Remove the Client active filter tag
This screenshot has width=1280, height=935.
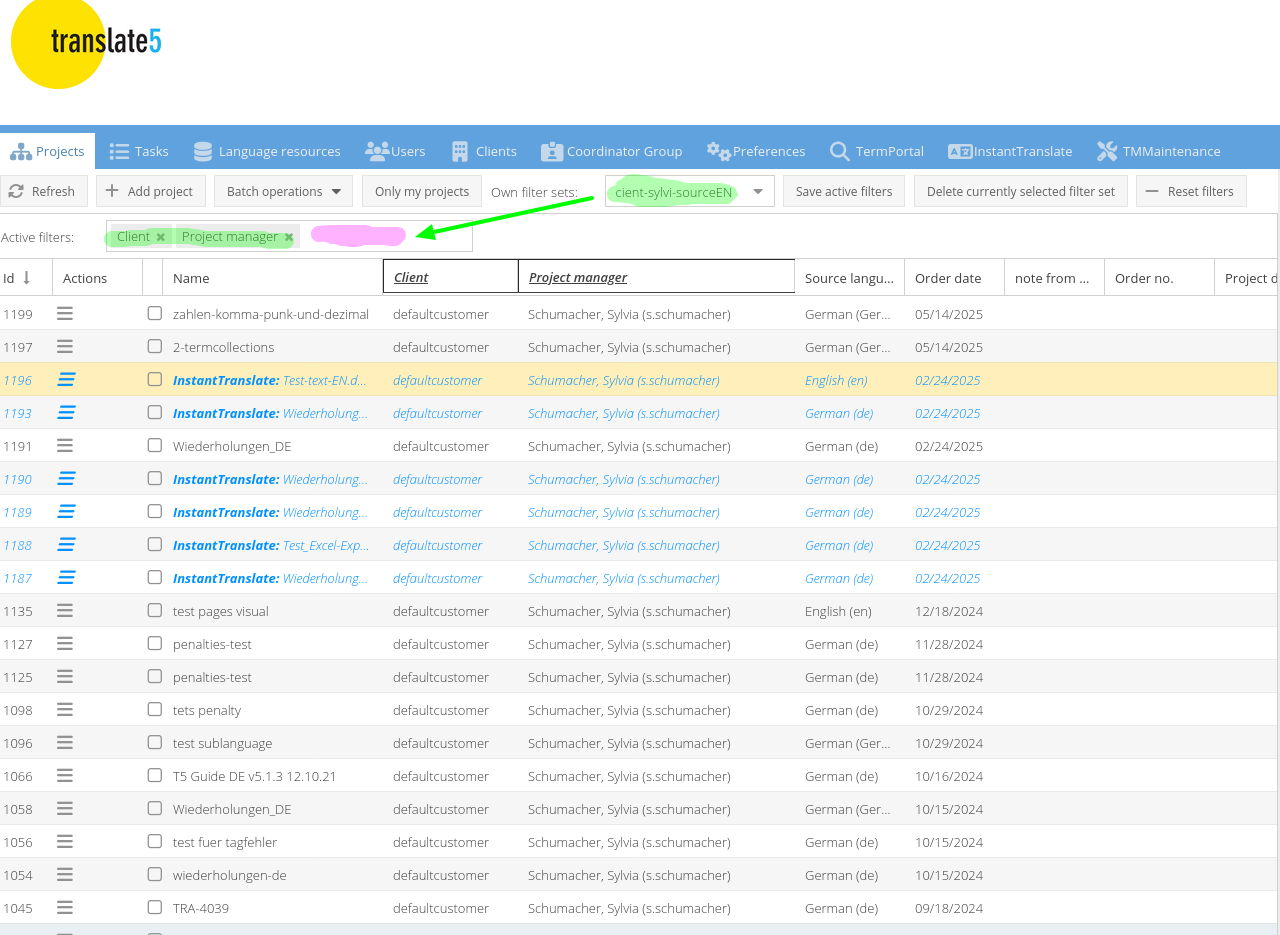point(160,237)
